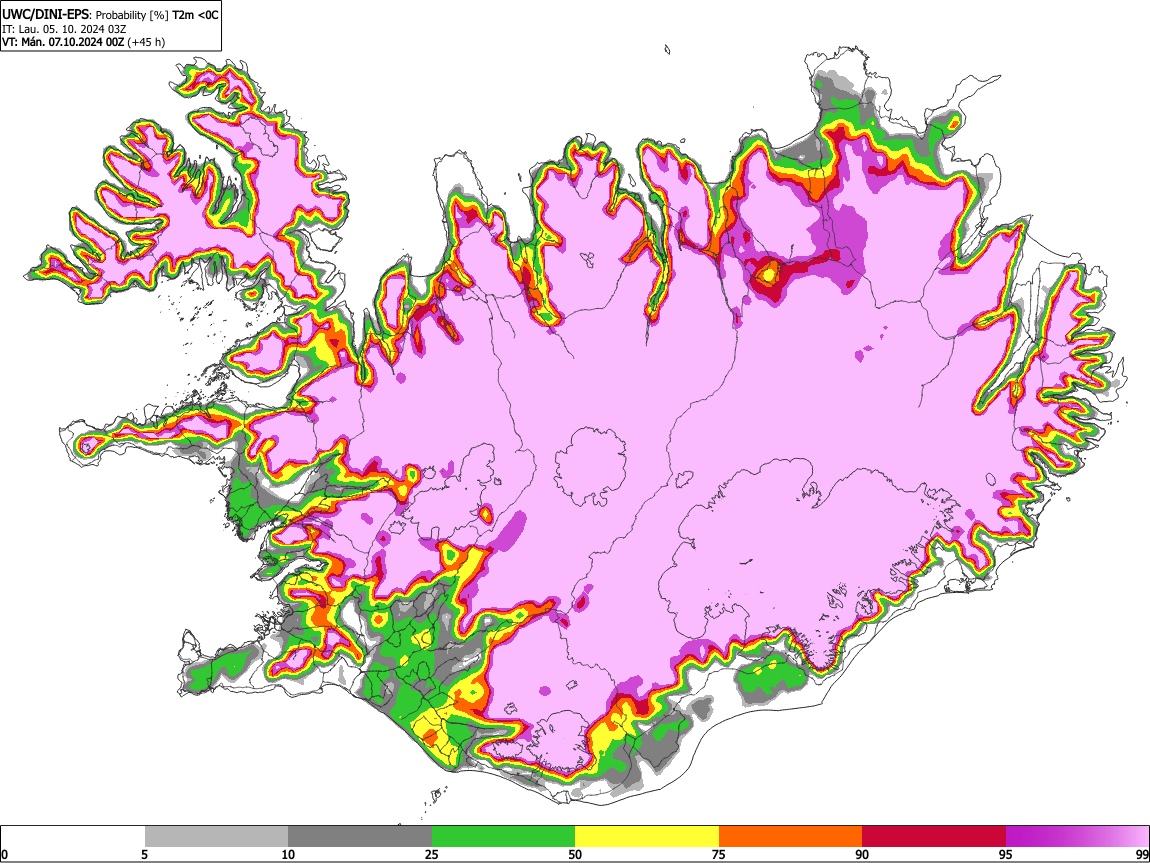
Task: Click the legend value '25'
Action: pyautogui.click(x=432, y=854)
